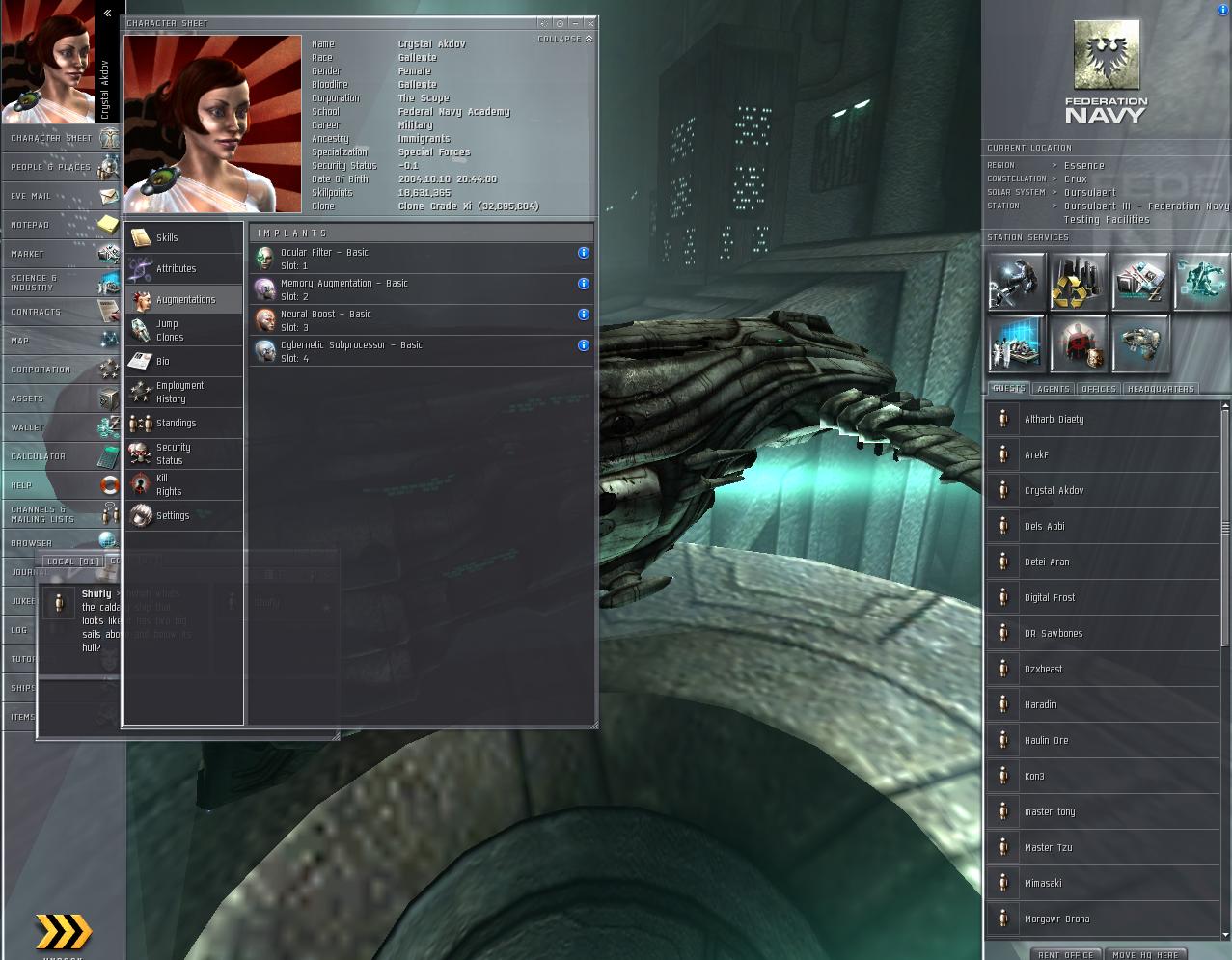
Task: Switch to the Offices tab
Action: click(1098, 388)
